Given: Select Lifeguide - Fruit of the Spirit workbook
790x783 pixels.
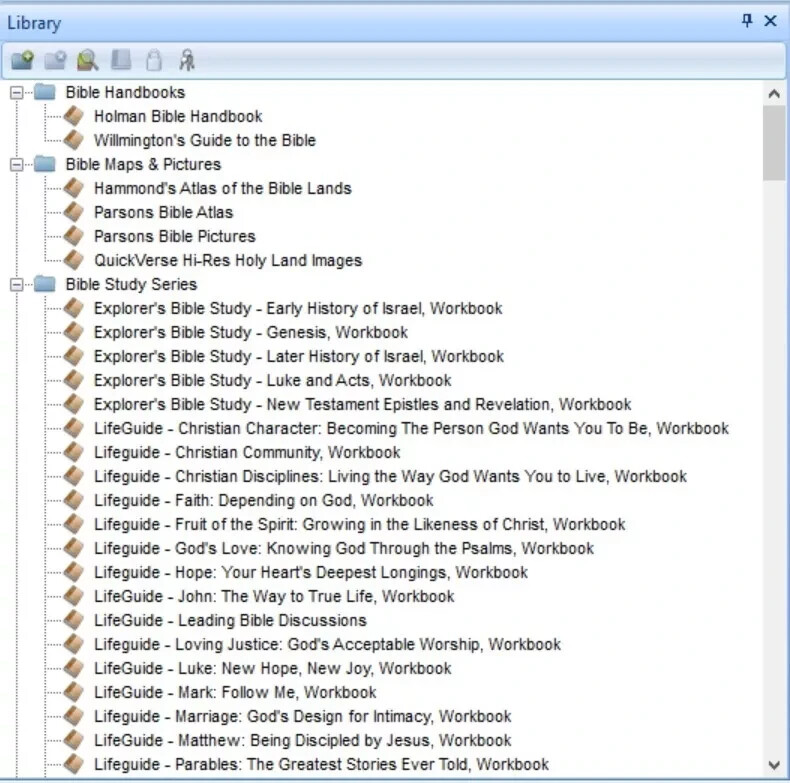Looking at the screenshot, I should click(x=359, y=525).
